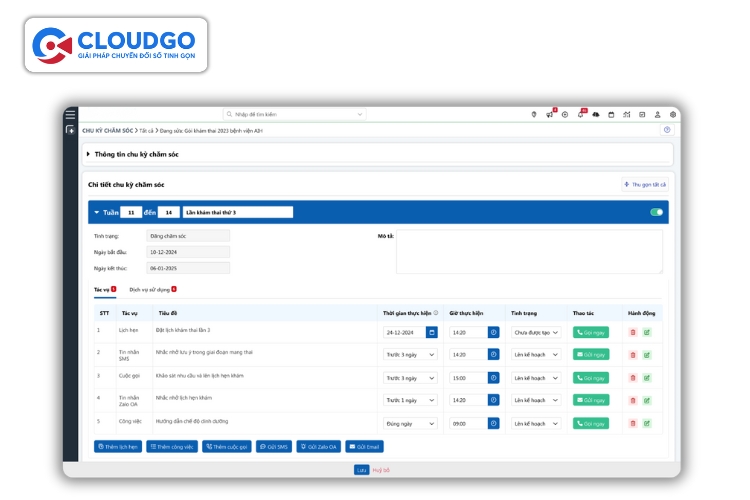
Task: Toggle the week 11–14 stage switch
Action: tap(656, 212)
